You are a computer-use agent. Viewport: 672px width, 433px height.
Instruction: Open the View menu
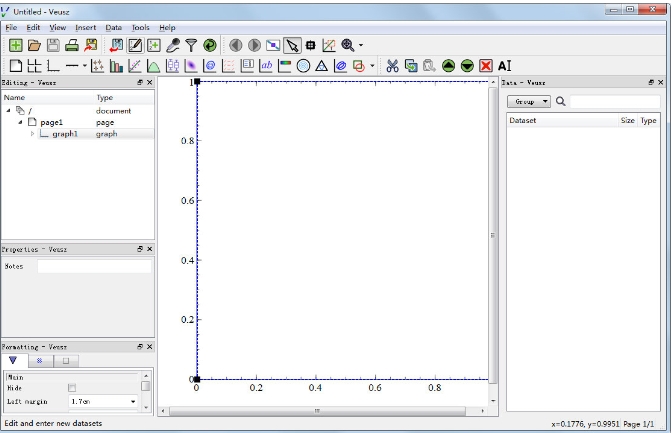57,27
